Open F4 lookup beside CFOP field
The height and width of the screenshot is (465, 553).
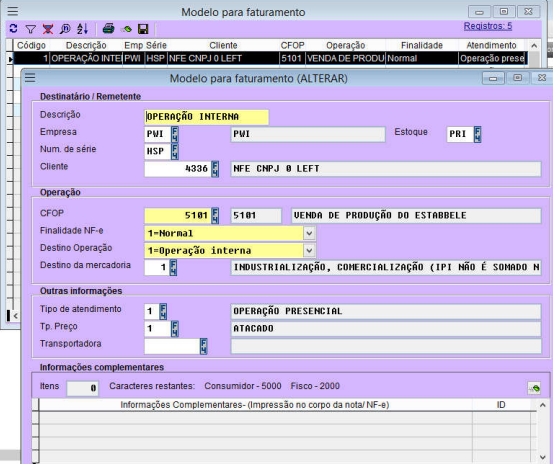(215, 216)
